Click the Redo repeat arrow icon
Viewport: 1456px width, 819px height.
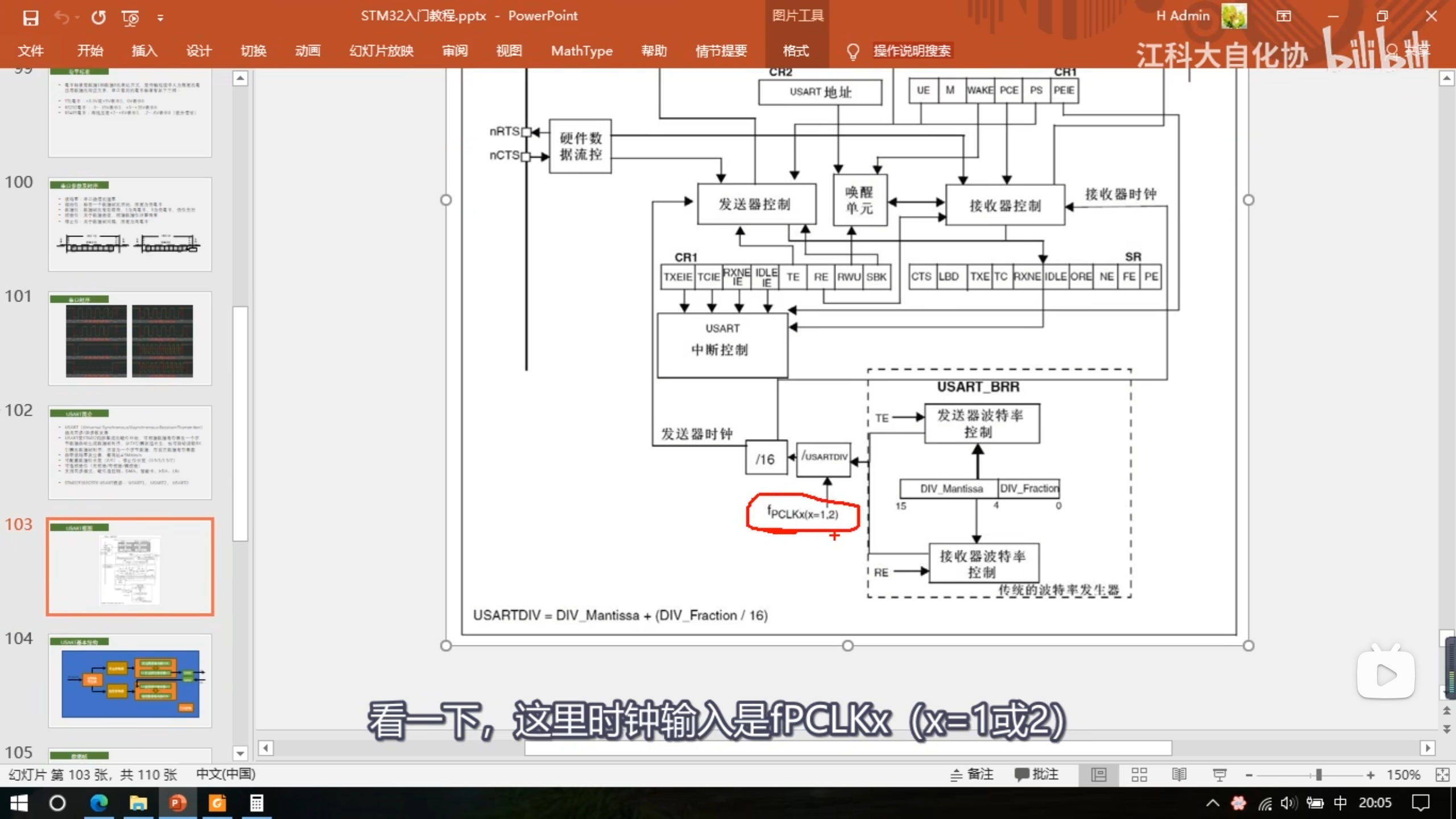[x=98, y=18]
